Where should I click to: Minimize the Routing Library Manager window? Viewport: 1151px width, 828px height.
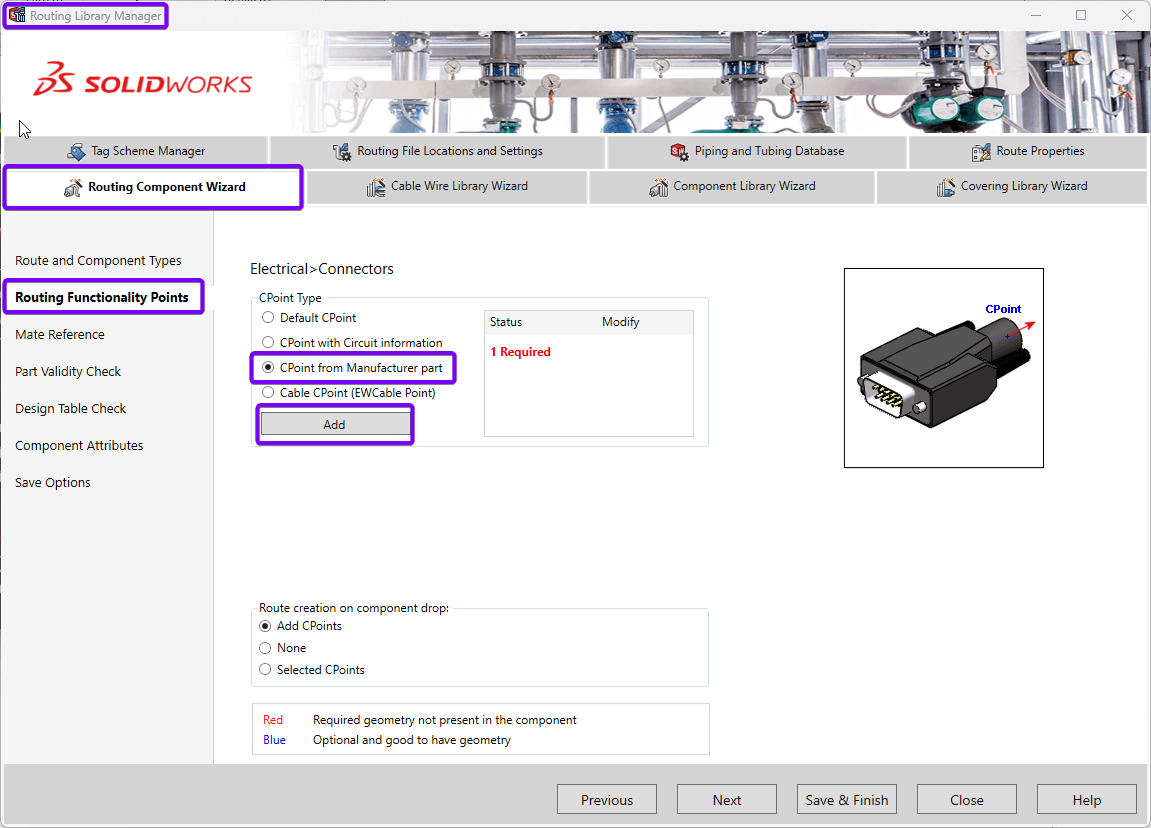(1036, 15)
